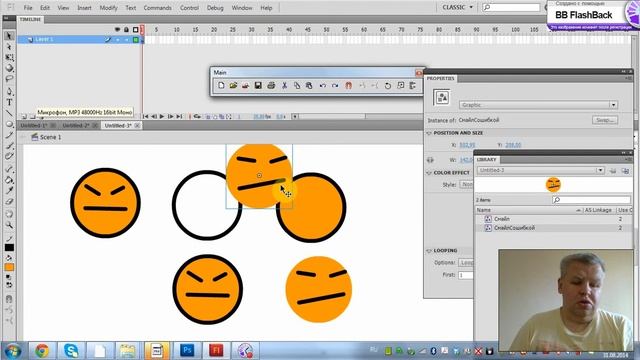Toggle show all layers as outlines

pos(136,30)
